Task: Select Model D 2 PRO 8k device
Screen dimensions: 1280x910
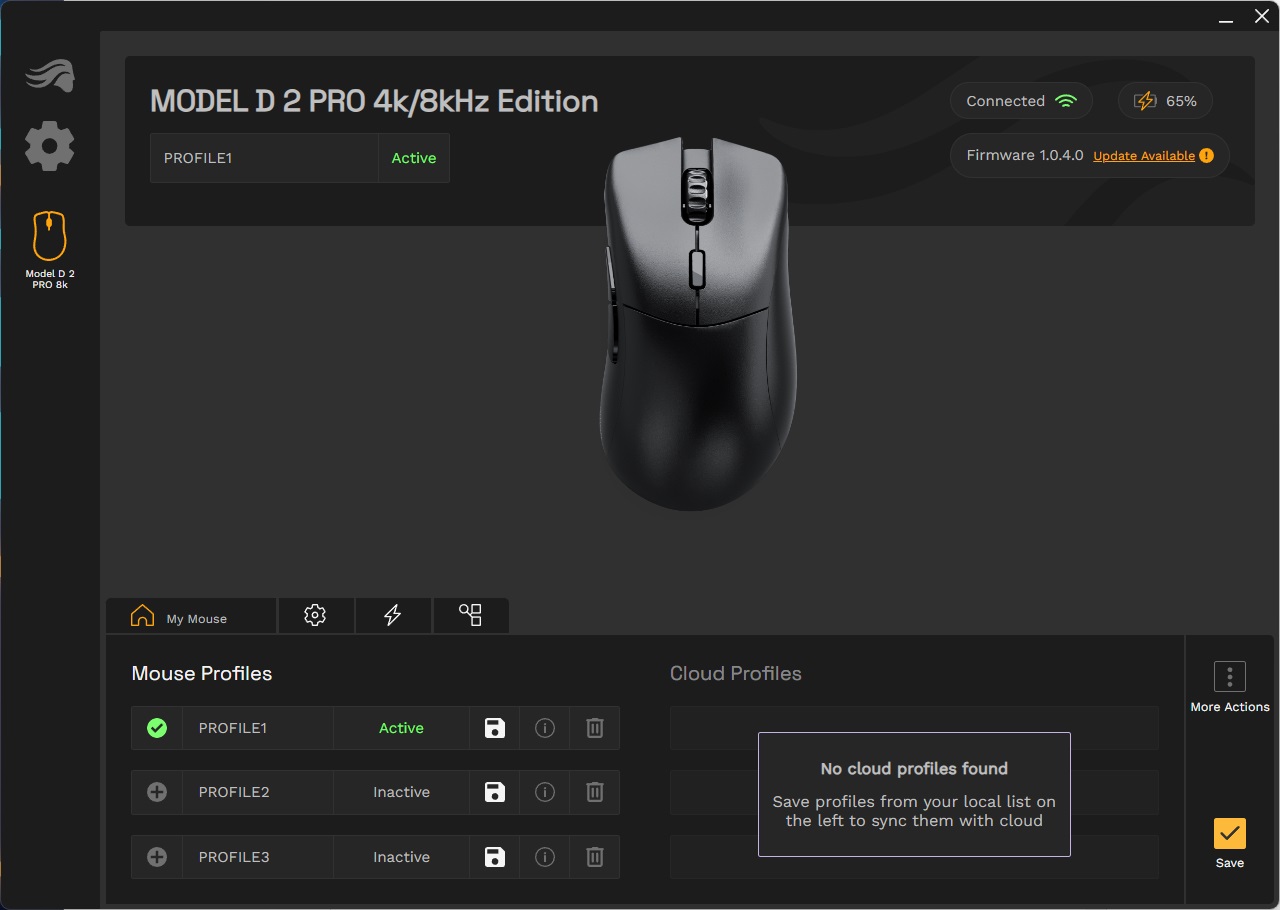Action: point(50,250)
